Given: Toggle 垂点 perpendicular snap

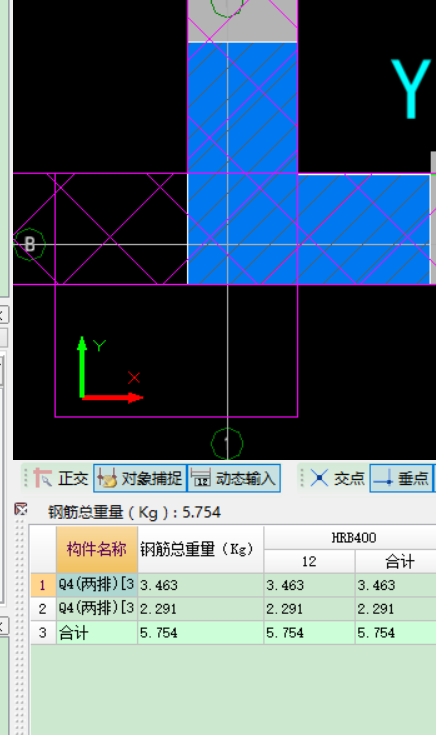Looking at the screenshot, I should (x=401, y=478).
